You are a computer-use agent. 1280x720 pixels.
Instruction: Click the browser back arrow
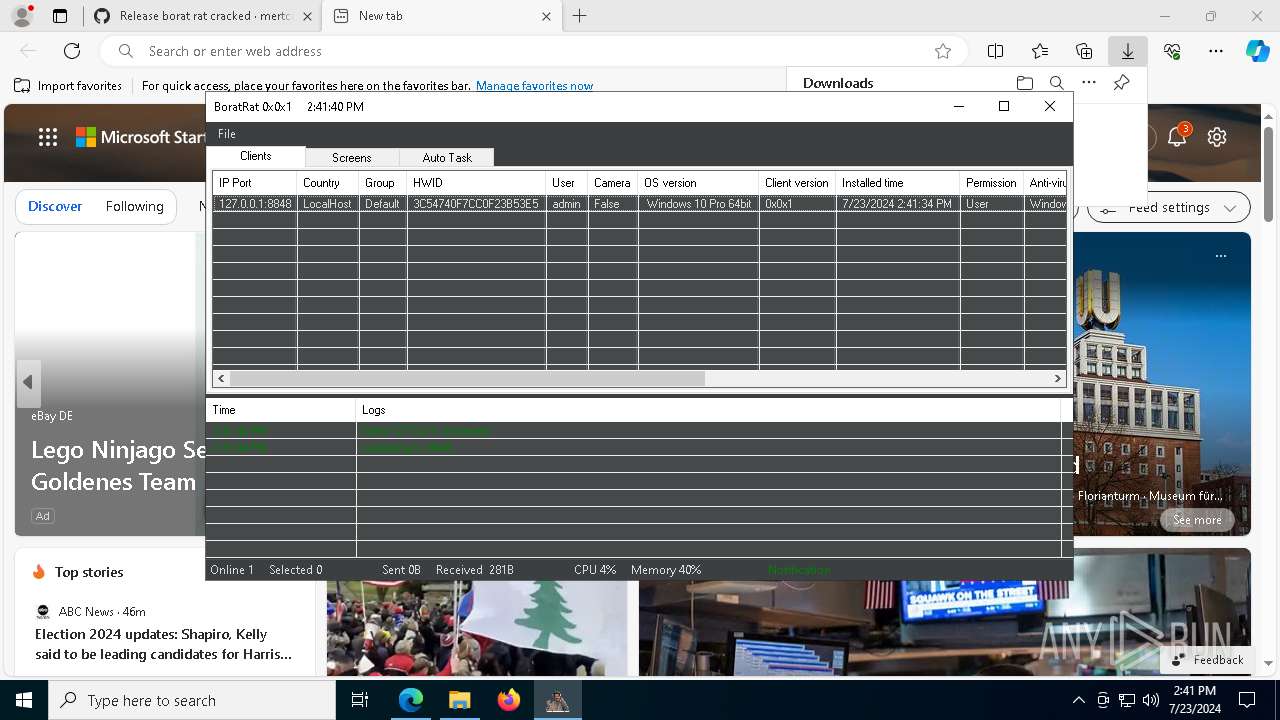click(28, 51)
